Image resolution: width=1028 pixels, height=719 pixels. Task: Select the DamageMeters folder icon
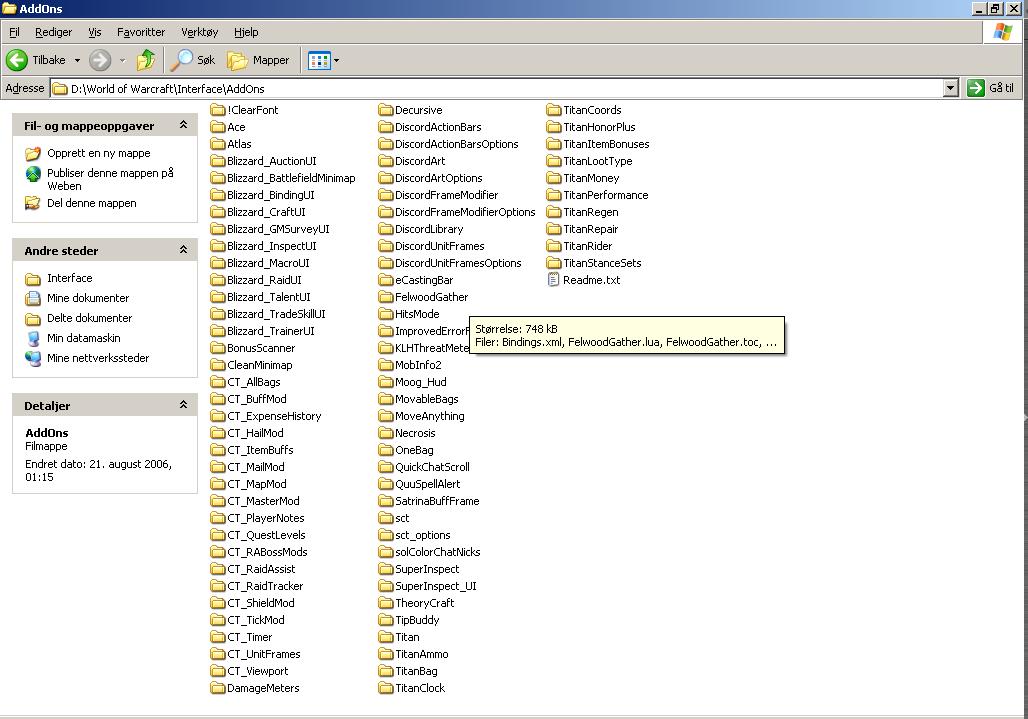pyautogui.click(x=218, y=688)
